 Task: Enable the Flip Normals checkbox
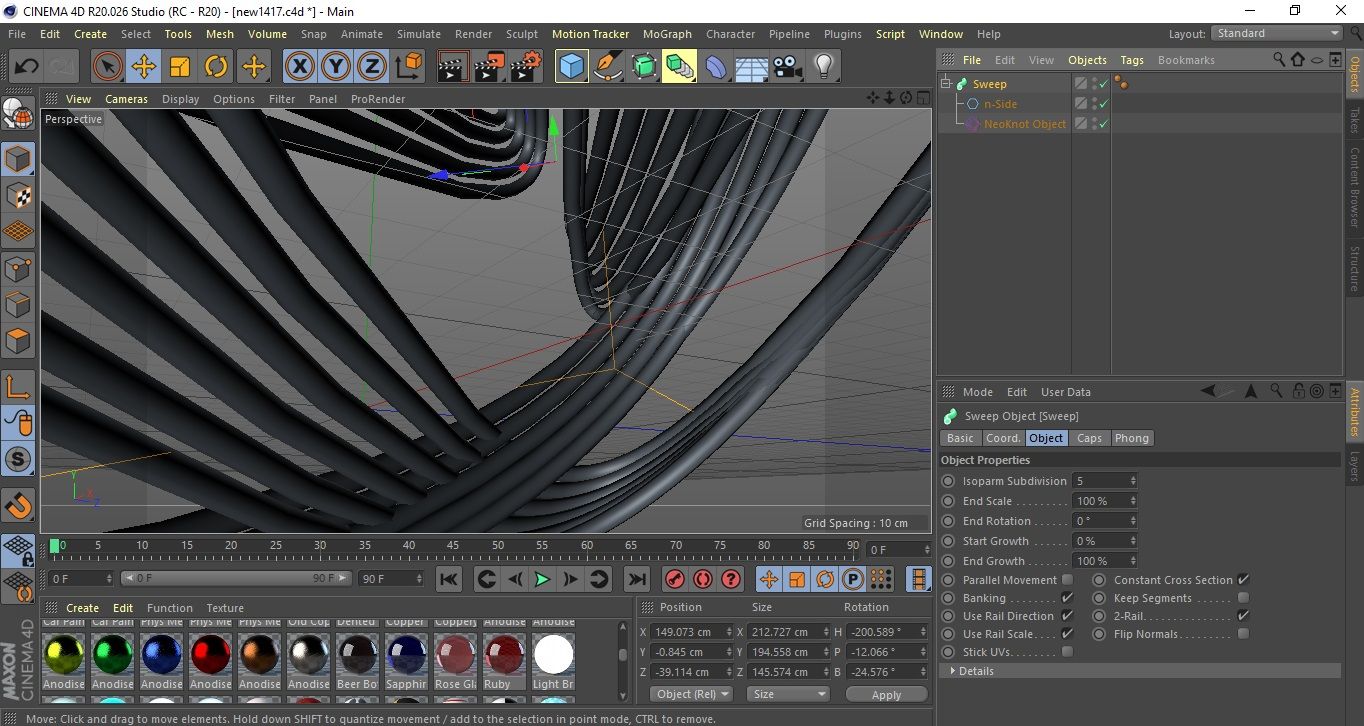[x=1243, y=634]
